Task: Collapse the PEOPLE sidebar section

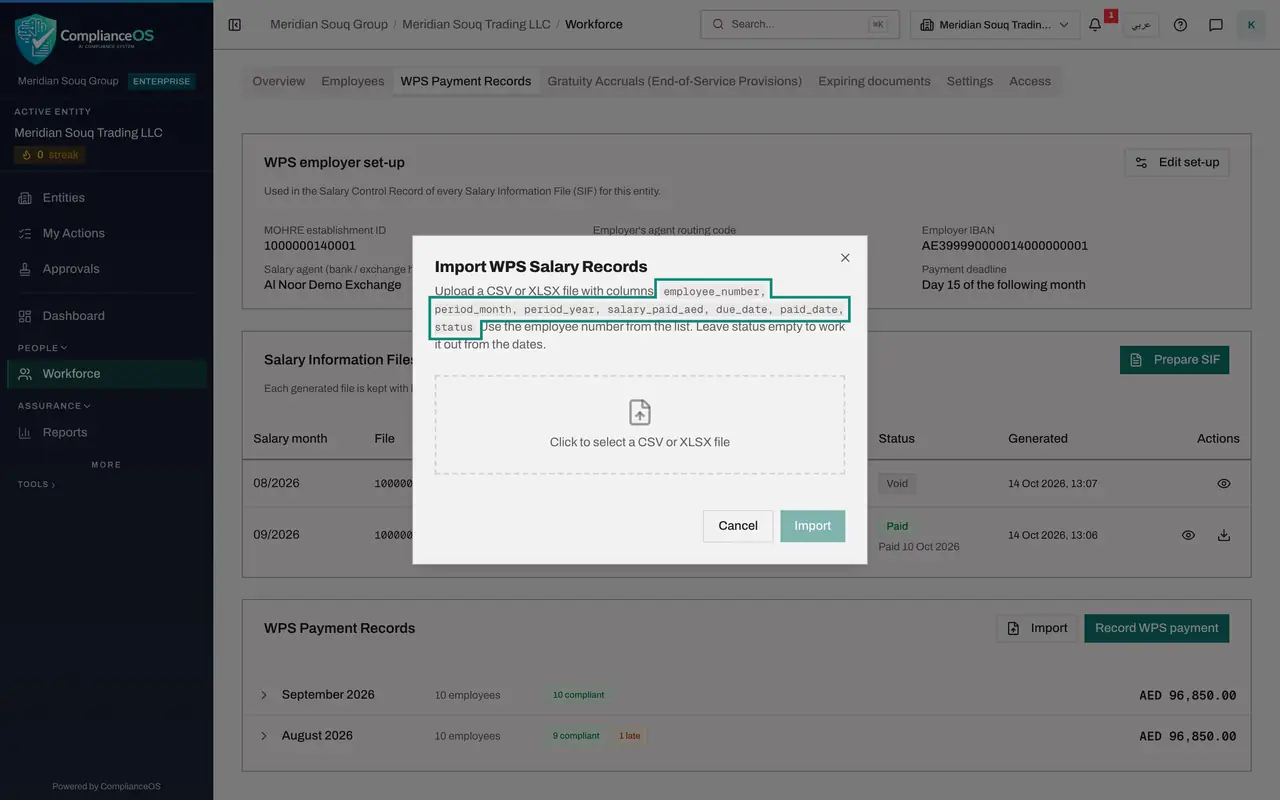Action: point(43,348)
